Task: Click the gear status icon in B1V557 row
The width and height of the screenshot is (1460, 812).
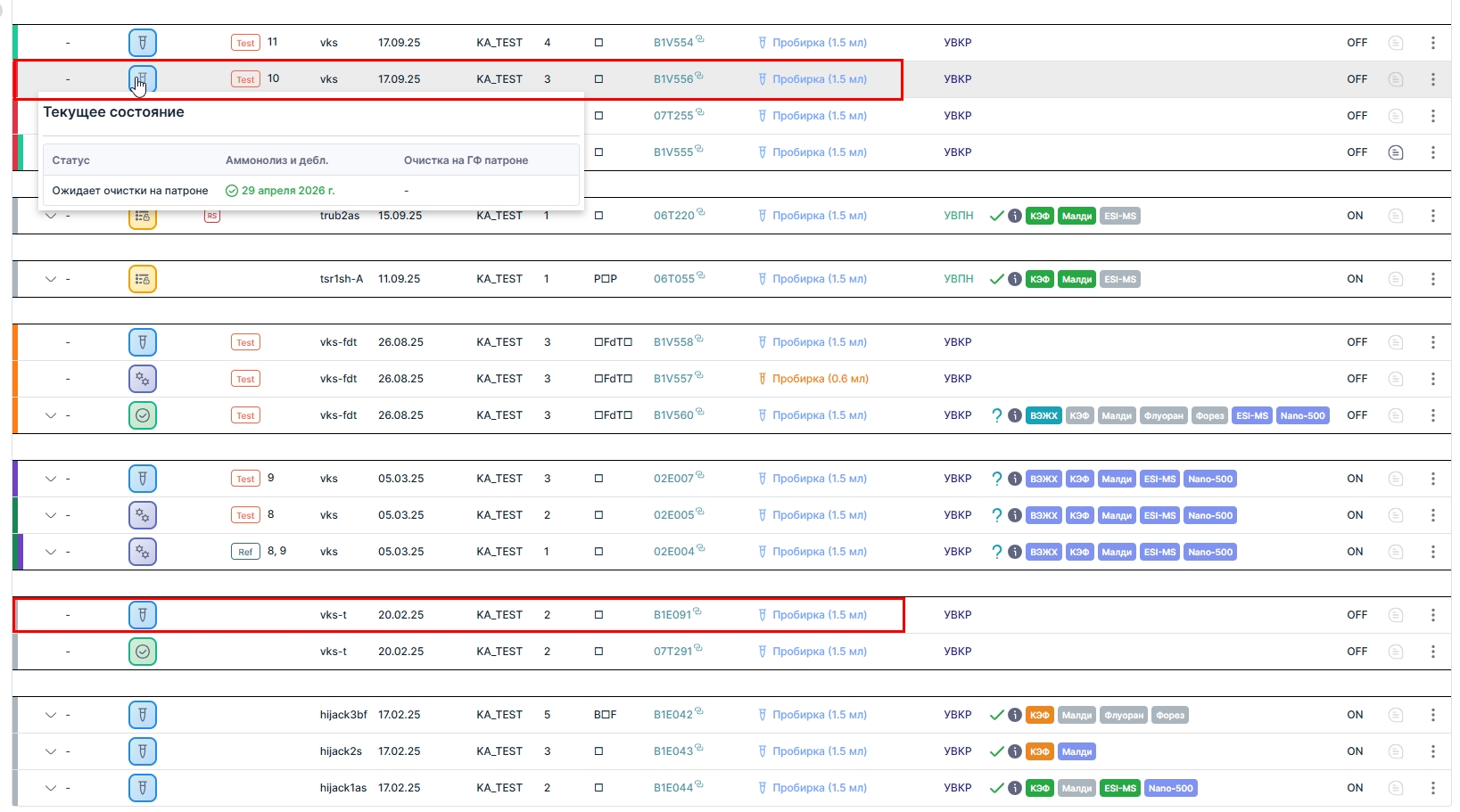Action: coord(143,379)
